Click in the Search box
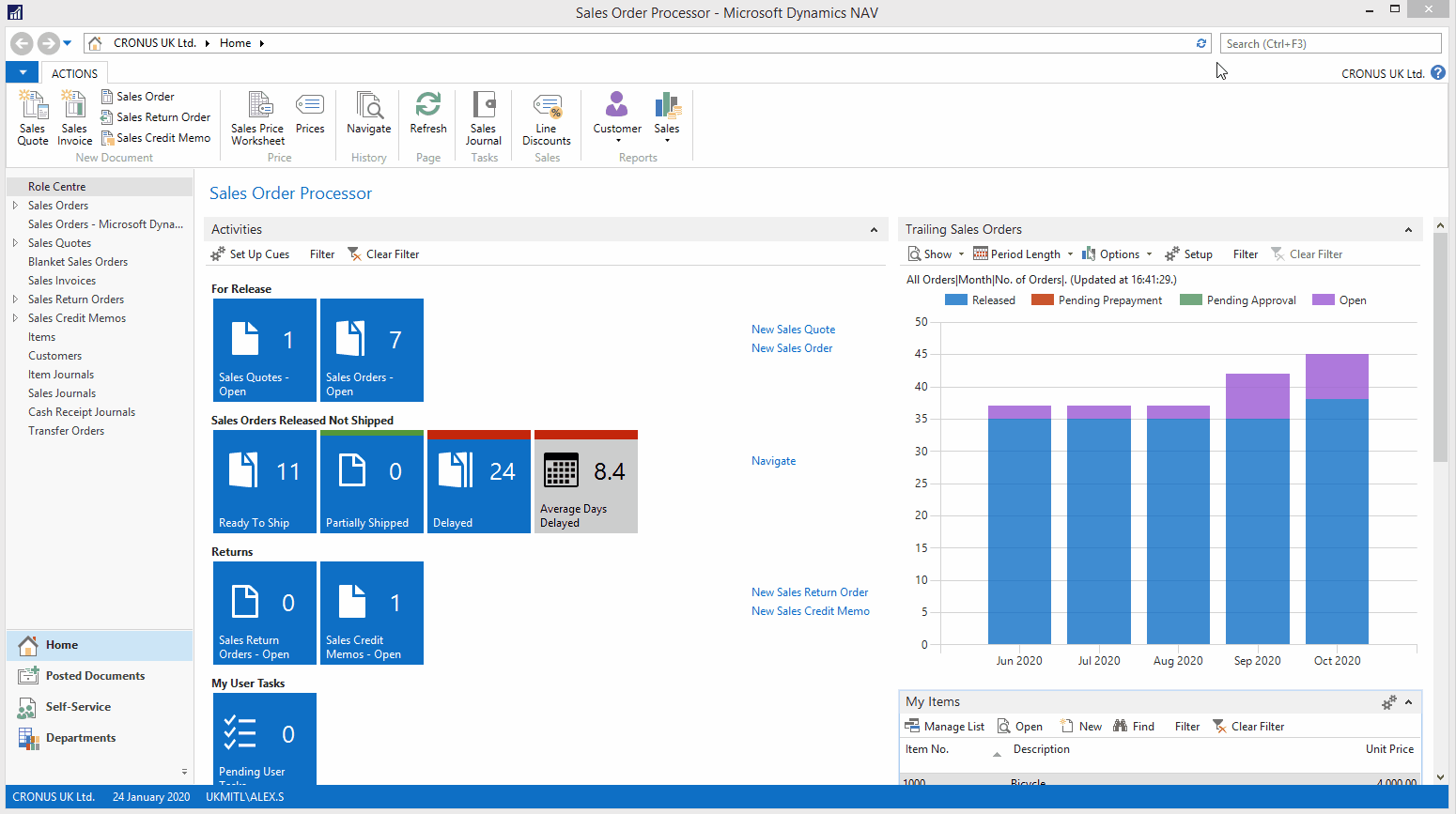Viewport: 1456px width, 814px height. 1330,43
